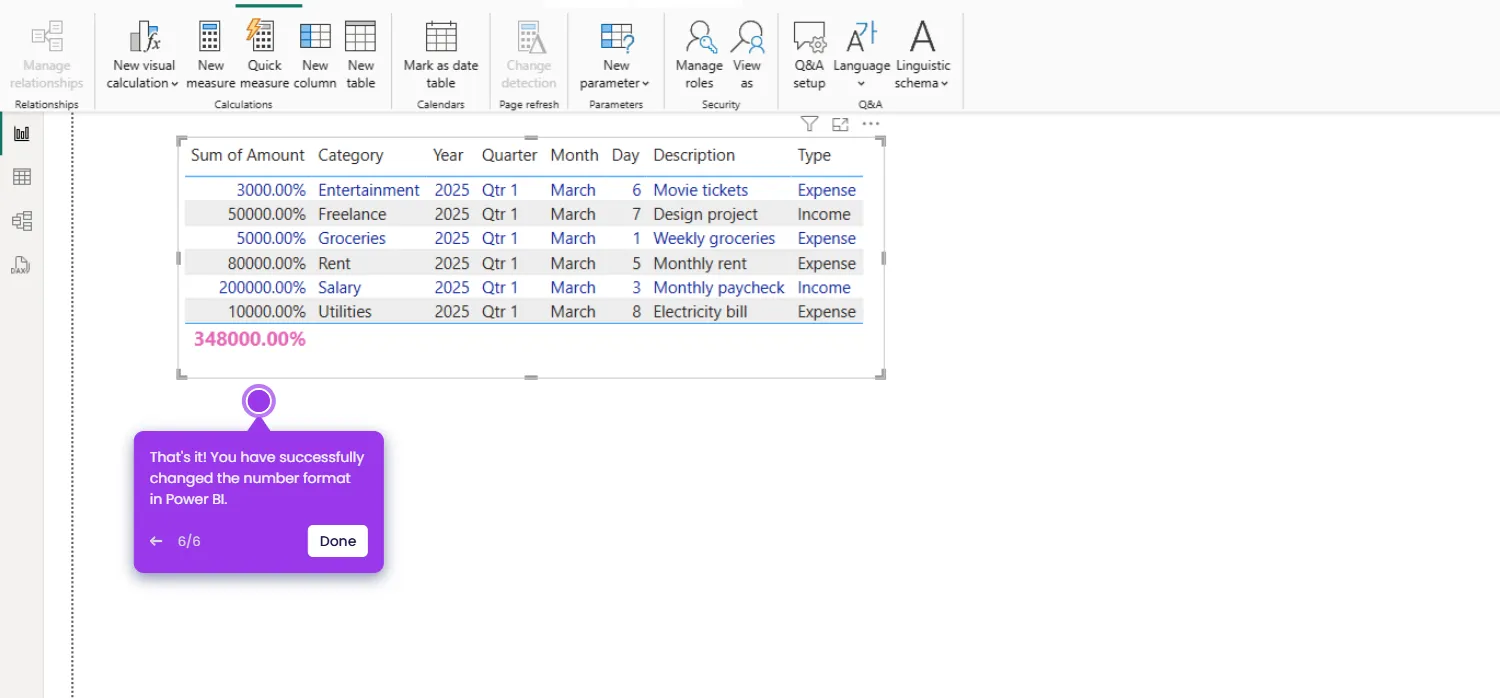Open More options on the visual
Viewport: 1500px width, 698px height.
[x=871, y=124]
